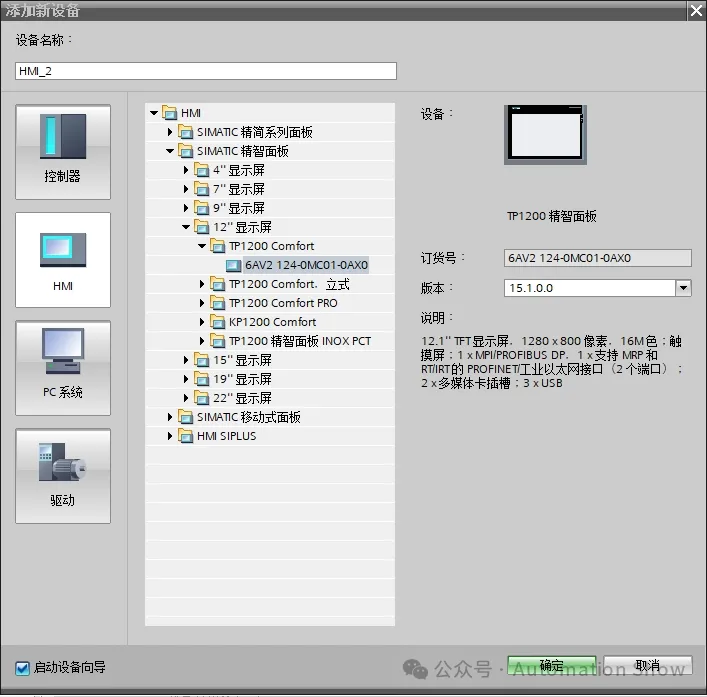This screenshot has height=697, width=707.
Task: Click the 4" 显示屏 folder icon
Action: click(202, 170)
